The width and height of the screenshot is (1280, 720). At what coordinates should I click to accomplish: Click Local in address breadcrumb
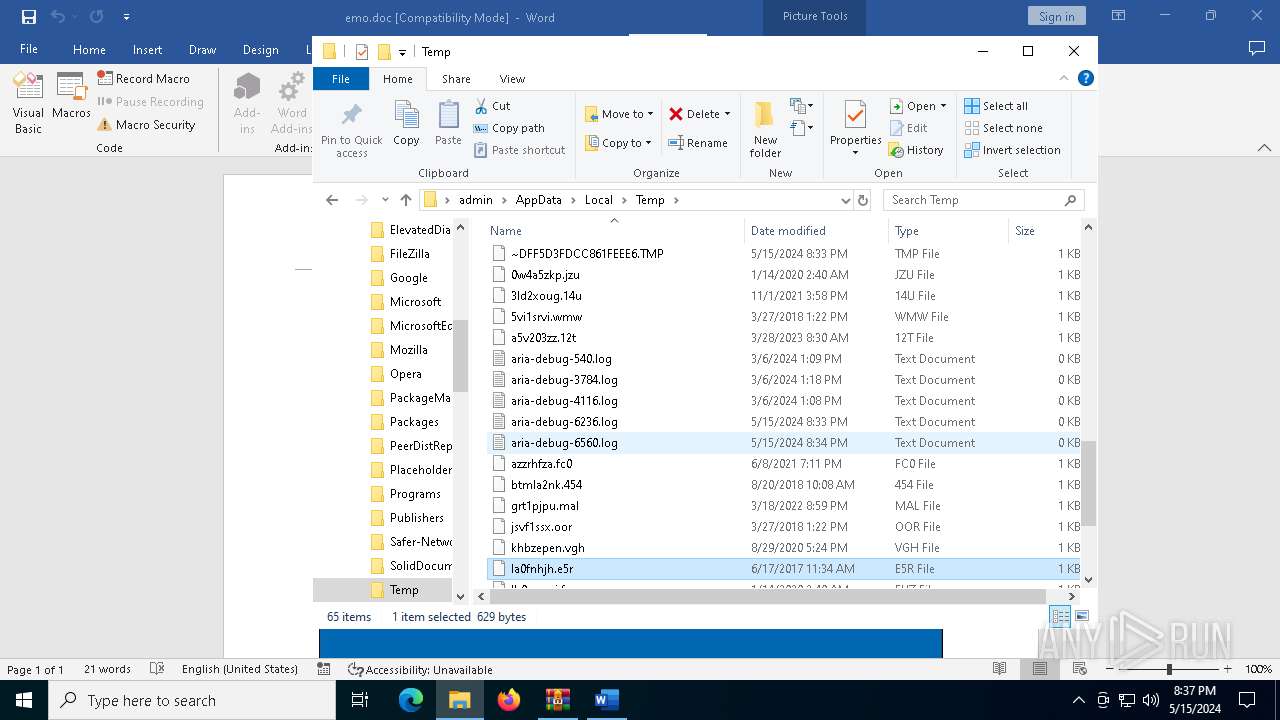tap(598, 200)
